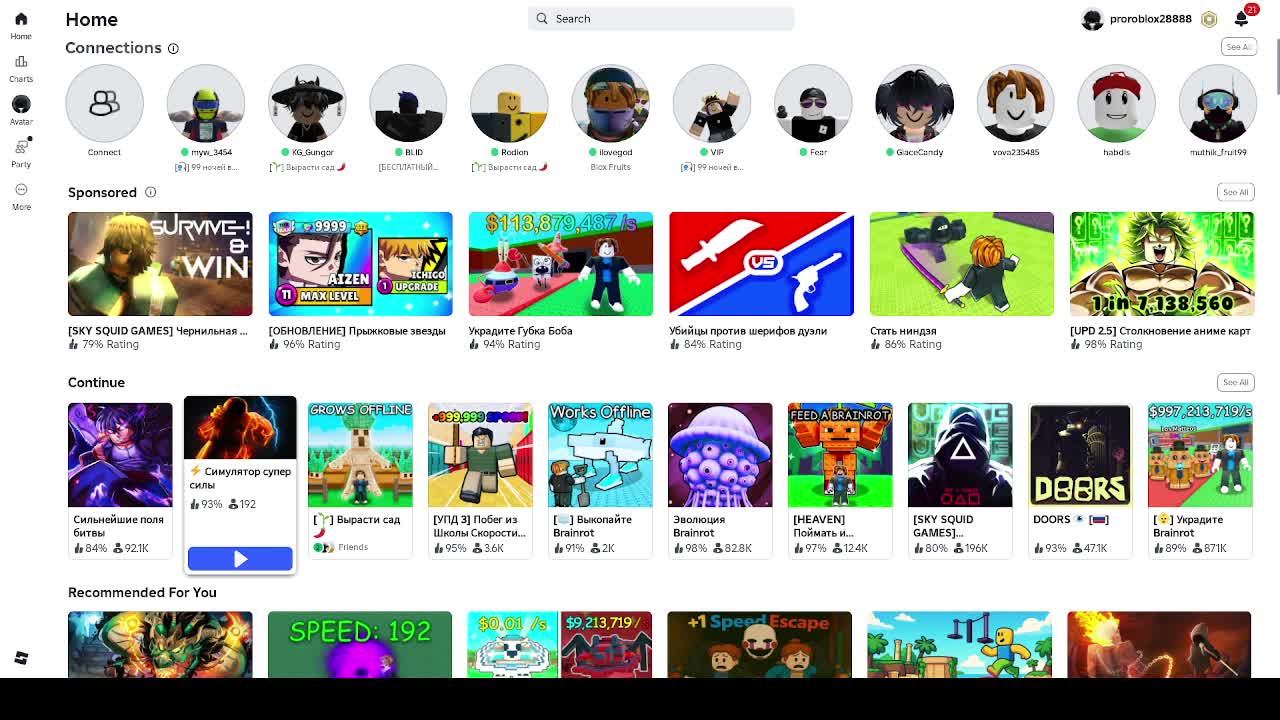Click See All for Connections

click(x=1238, y=47)
